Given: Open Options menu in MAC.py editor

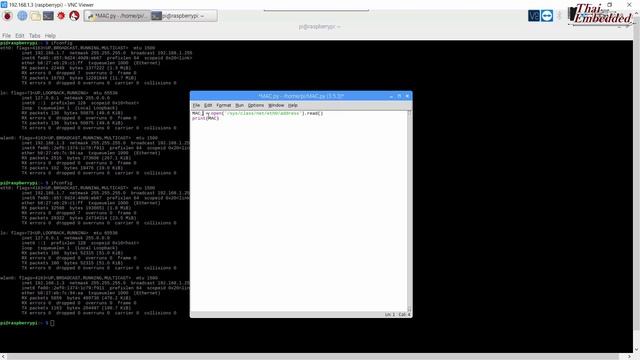Looking at the screenshot, I should [256, 105].
